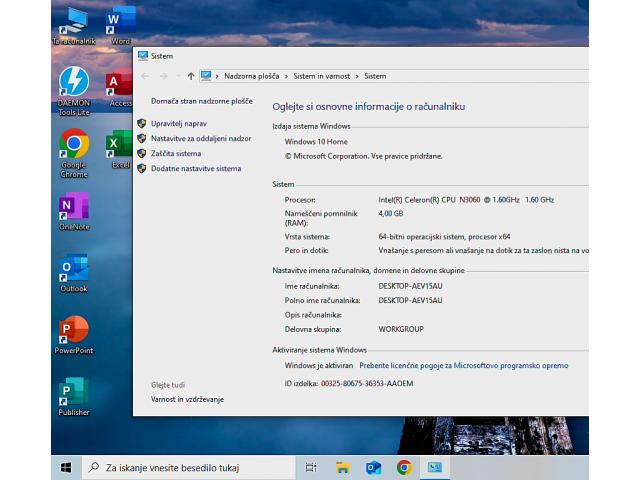Screen dimensions: 640x480
Task: Open DAEMON Tools Lite desktop shortcut
Action: [x=74, y=91]
